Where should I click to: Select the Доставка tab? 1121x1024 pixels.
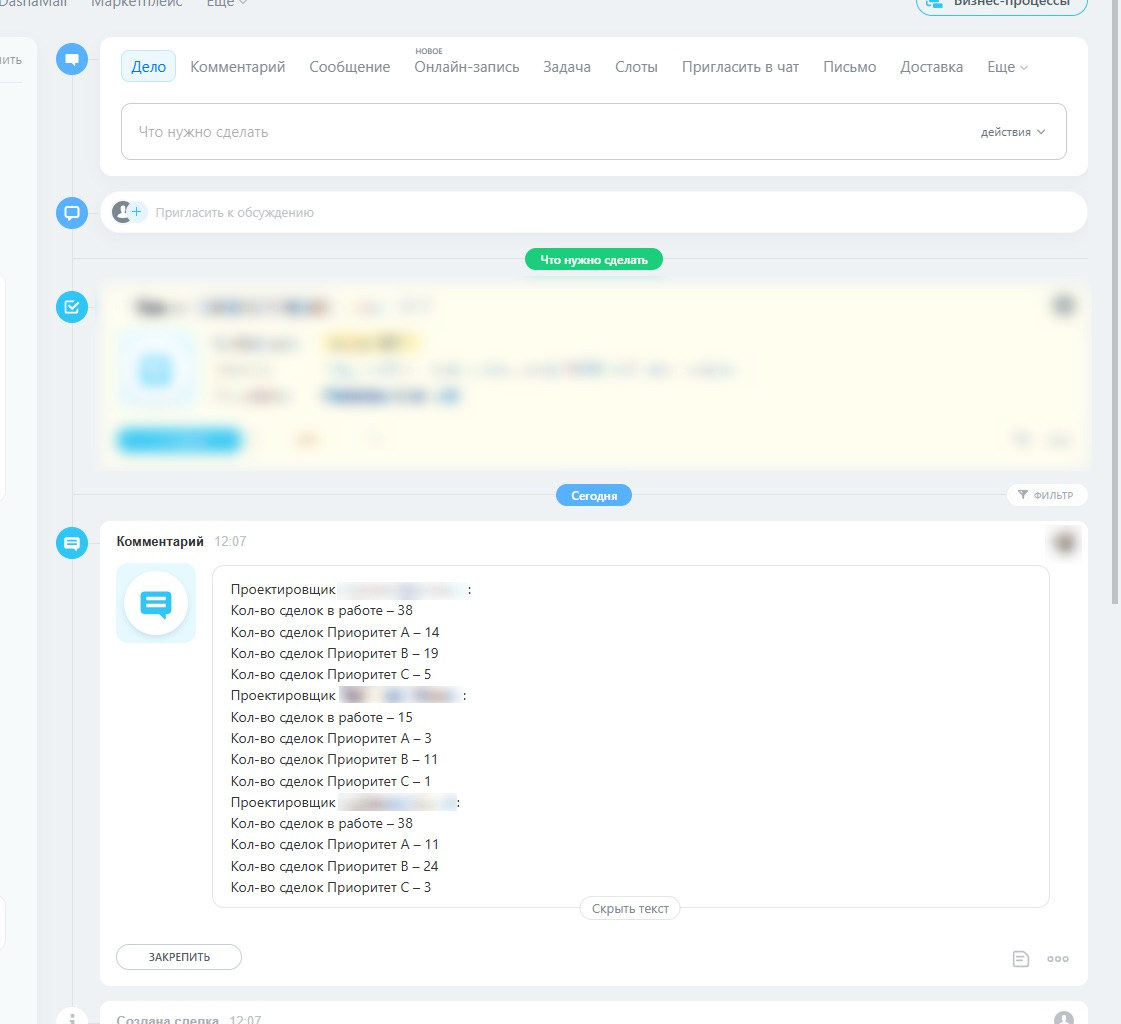932,67
